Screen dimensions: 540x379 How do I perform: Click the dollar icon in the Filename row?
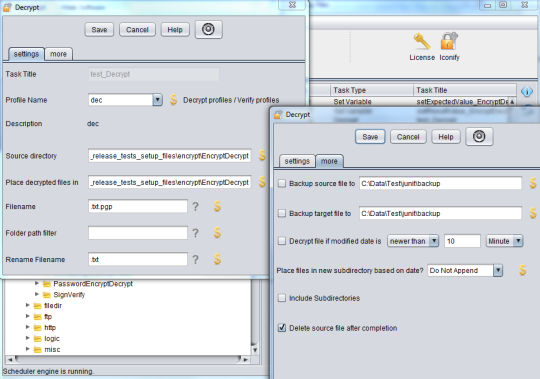coord(217,206)
